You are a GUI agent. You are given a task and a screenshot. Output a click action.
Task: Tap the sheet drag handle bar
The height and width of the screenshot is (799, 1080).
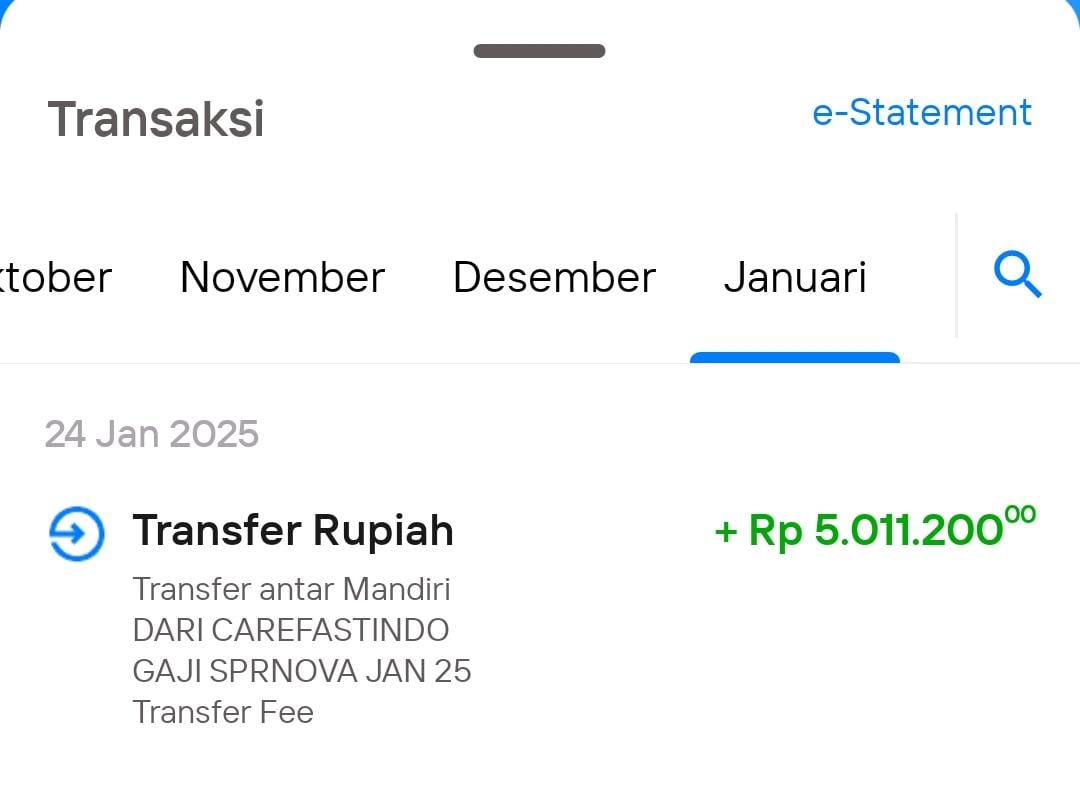point(539,51)
